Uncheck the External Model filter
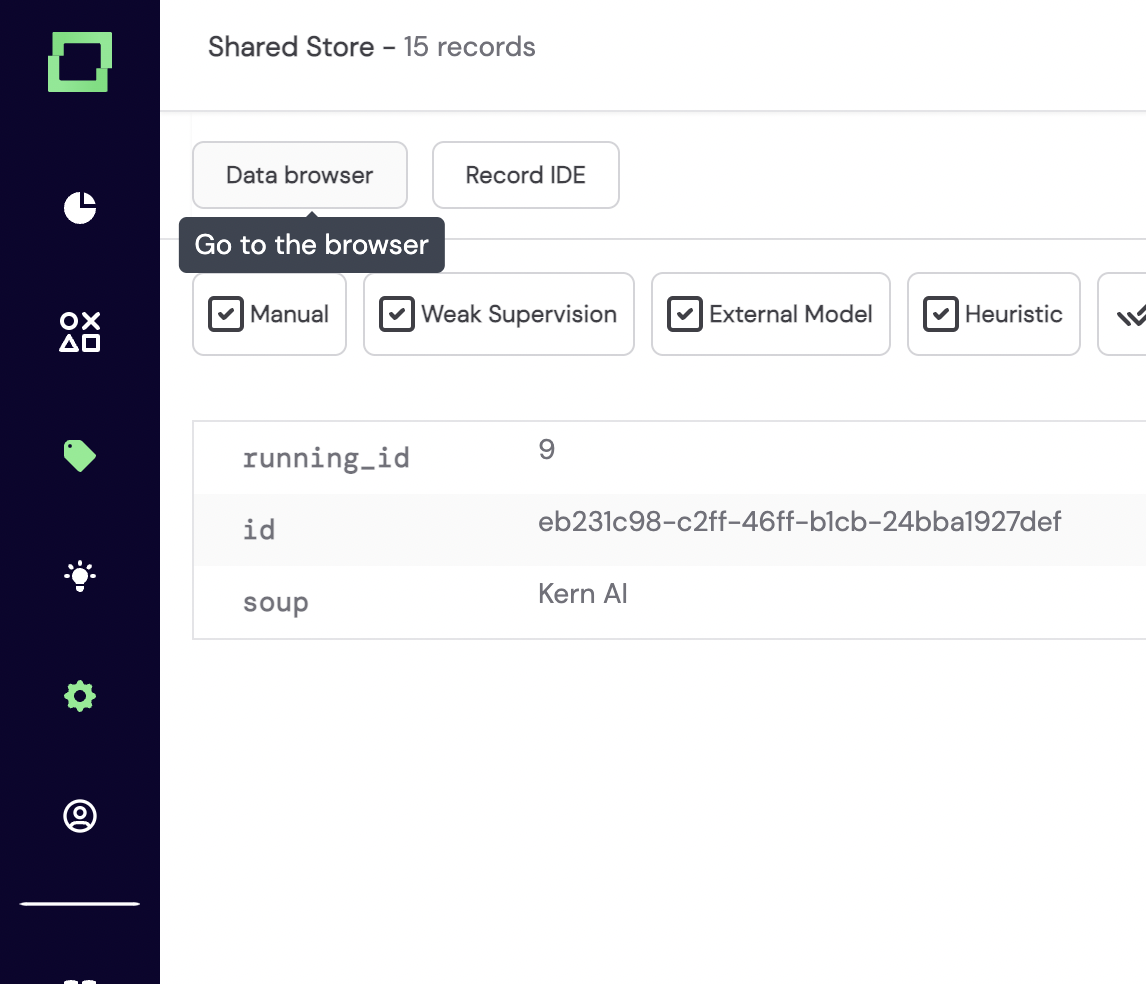Screen dimensions: 1146x984 [685, 314]
